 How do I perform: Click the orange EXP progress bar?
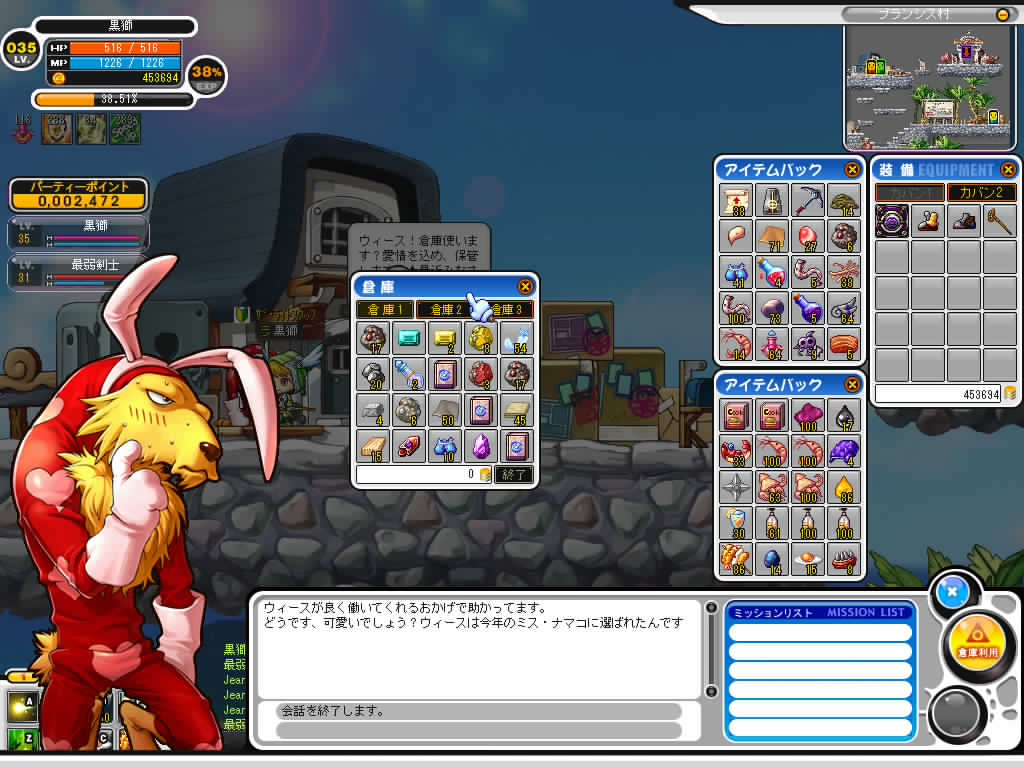click(x=114, y=99)
